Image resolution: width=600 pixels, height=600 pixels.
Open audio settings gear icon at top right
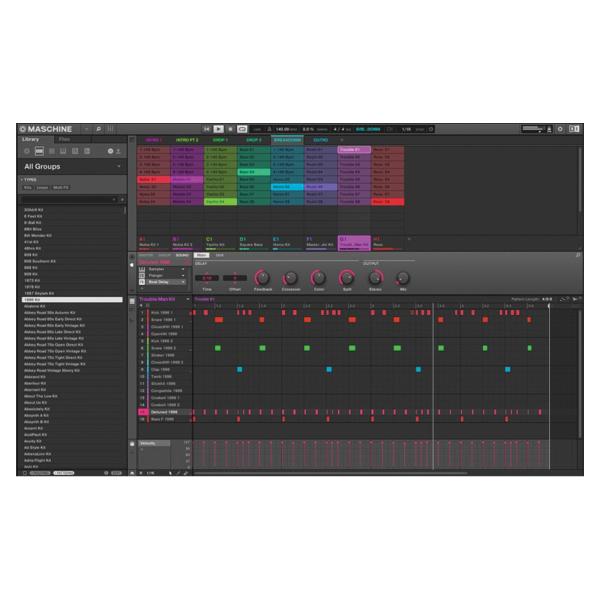click(560, 129)
